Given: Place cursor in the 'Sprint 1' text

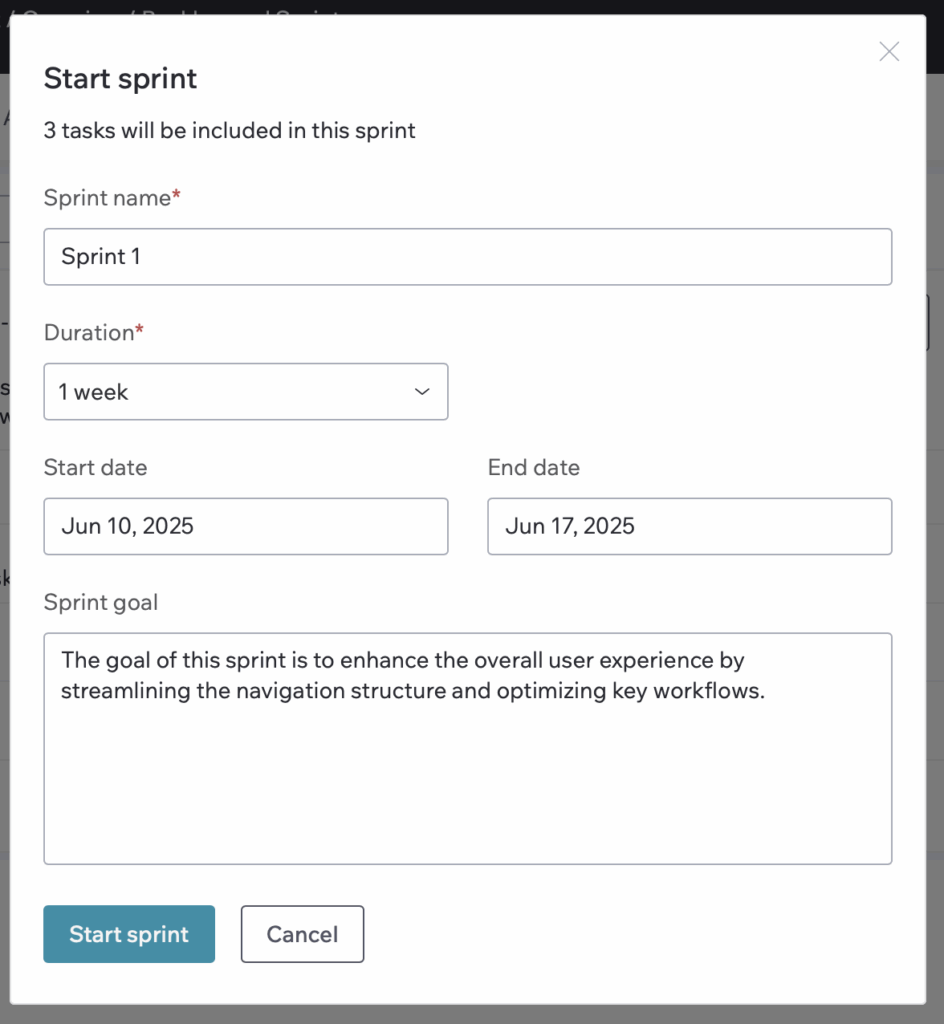Looking at the screenshot, I should [101, 257].
